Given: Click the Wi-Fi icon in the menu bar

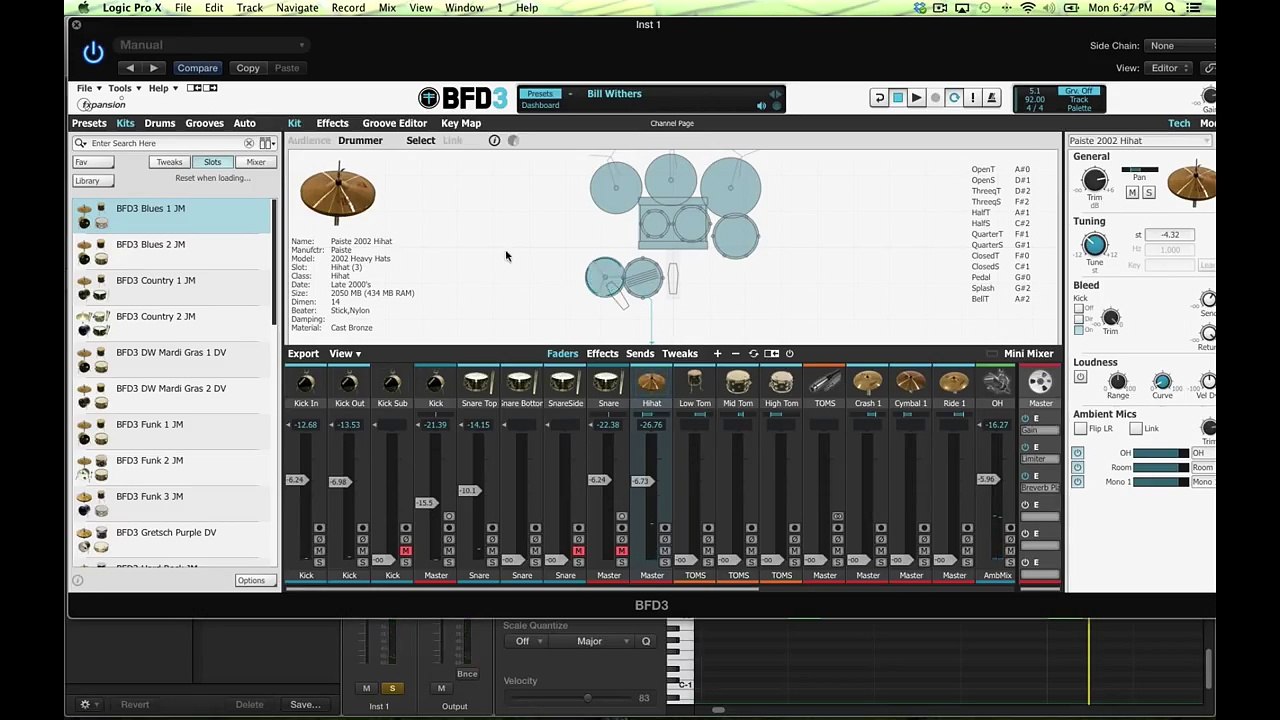Looking at the screenshot, I should click(x=1028, y=8).
